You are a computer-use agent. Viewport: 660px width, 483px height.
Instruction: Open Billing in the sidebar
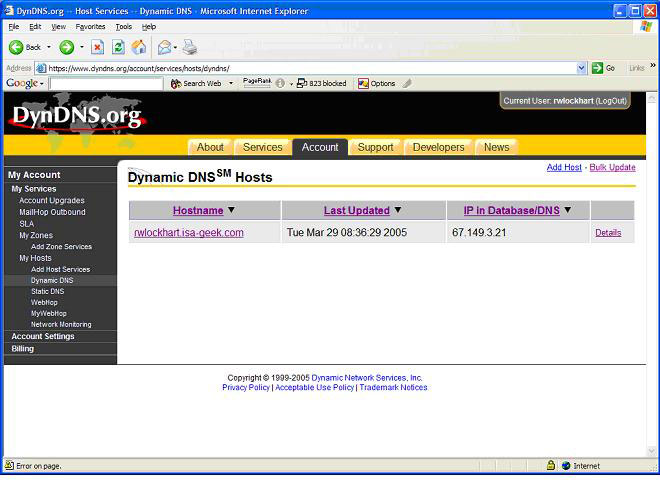point(23,349)
